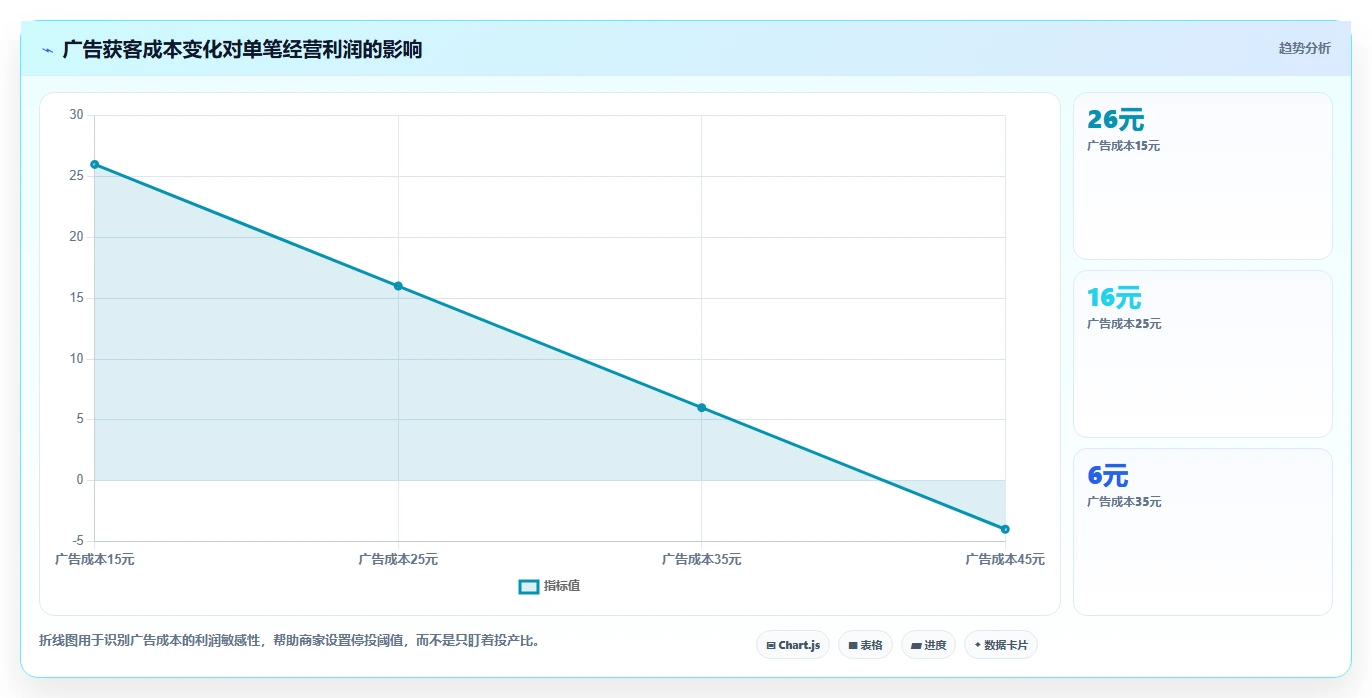Click the 广告成本15元 card caption
This screenshot has height=698, width=1372.
click(x=1124, y=146)
